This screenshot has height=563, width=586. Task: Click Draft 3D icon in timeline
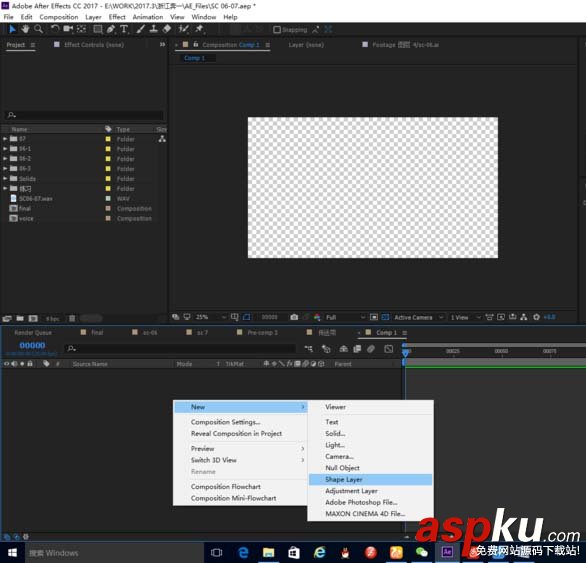point(326,348)
